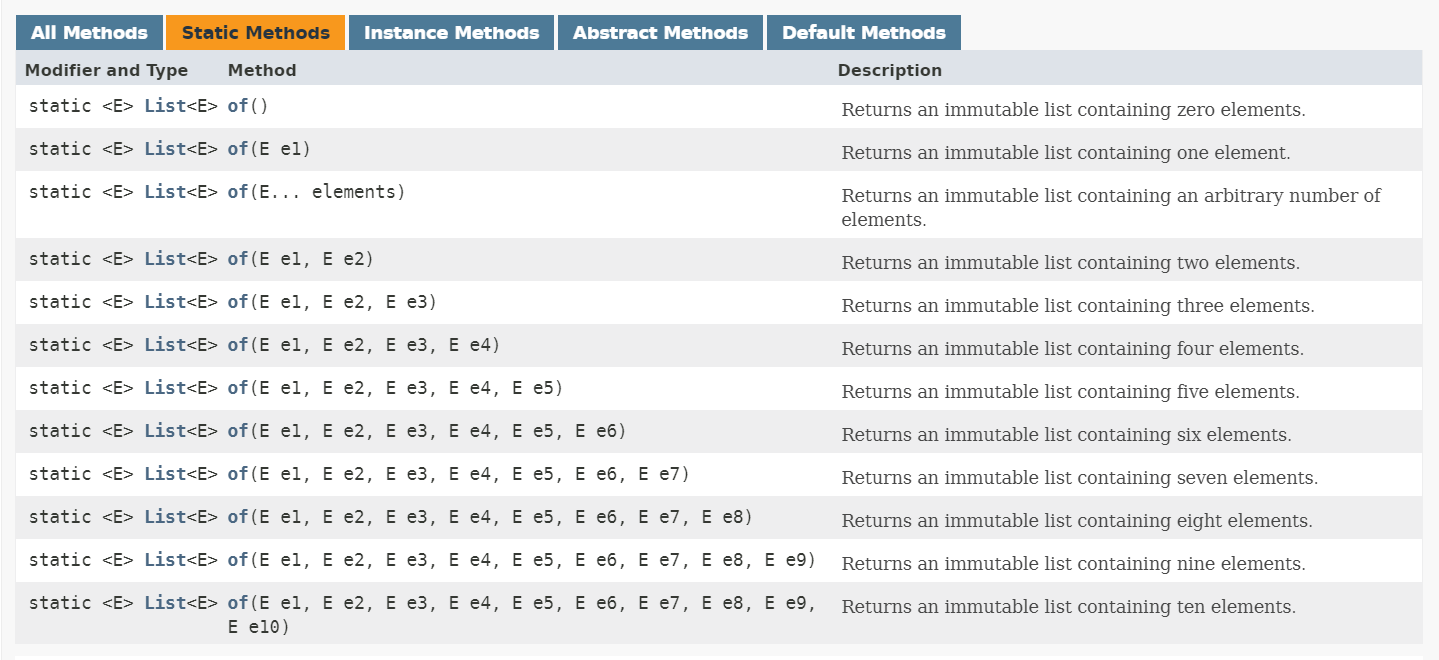Show the Abstract Methods tab
1439x660 pixels.
(660, 33)
